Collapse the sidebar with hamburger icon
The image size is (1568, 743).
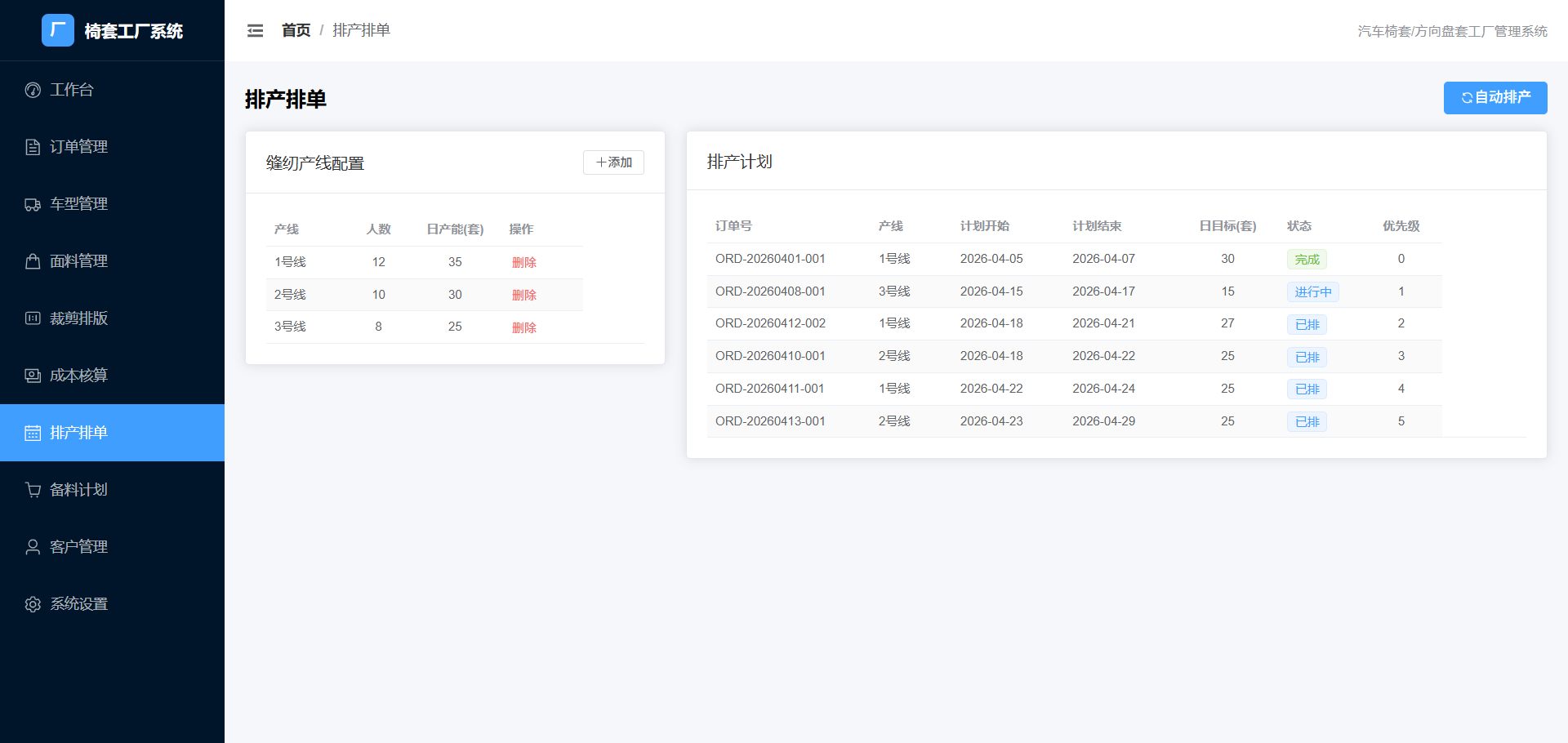click(255, 31)
